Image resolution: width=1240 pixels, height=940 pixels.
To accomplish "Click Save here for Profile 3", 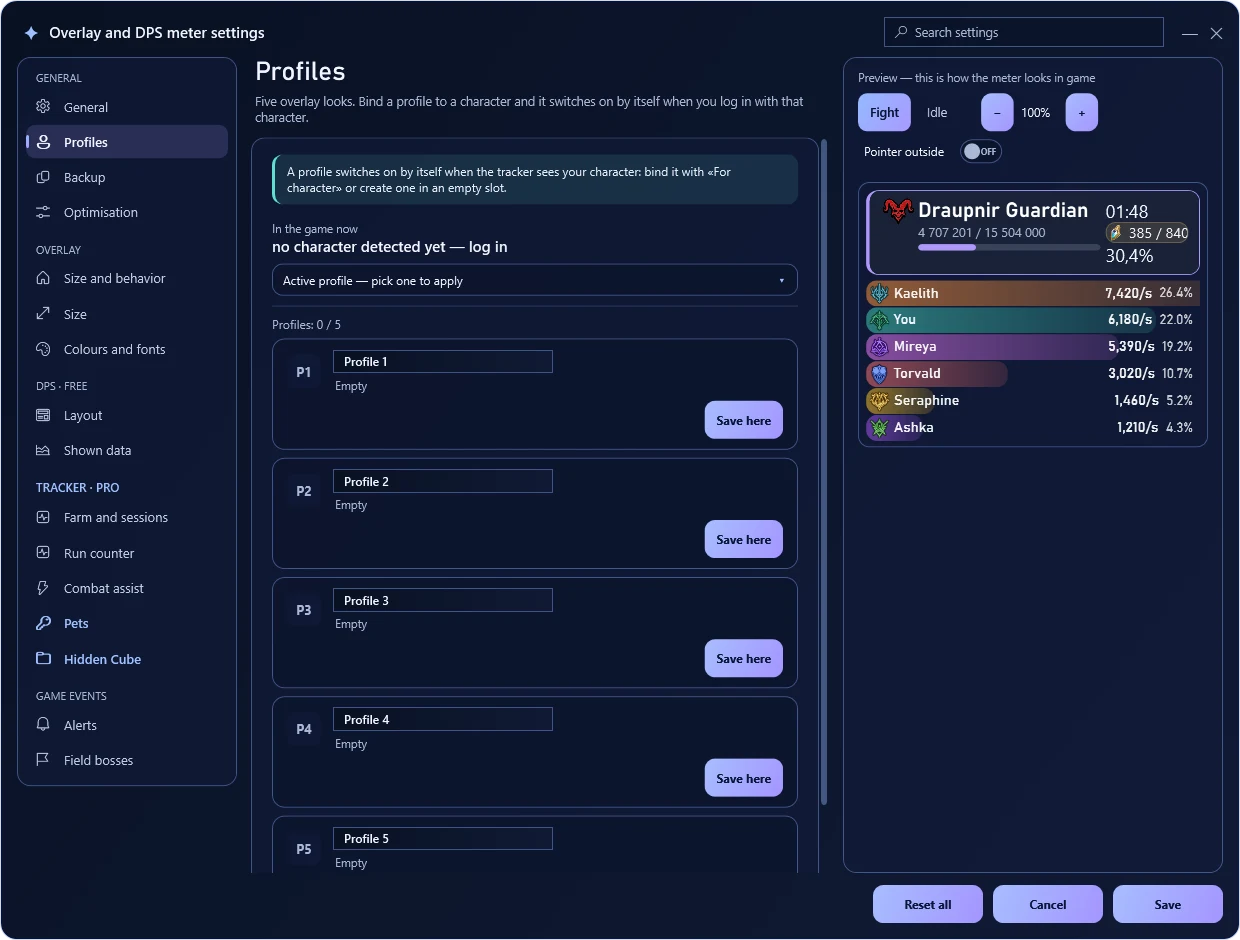I will click(x=744, y=658).
